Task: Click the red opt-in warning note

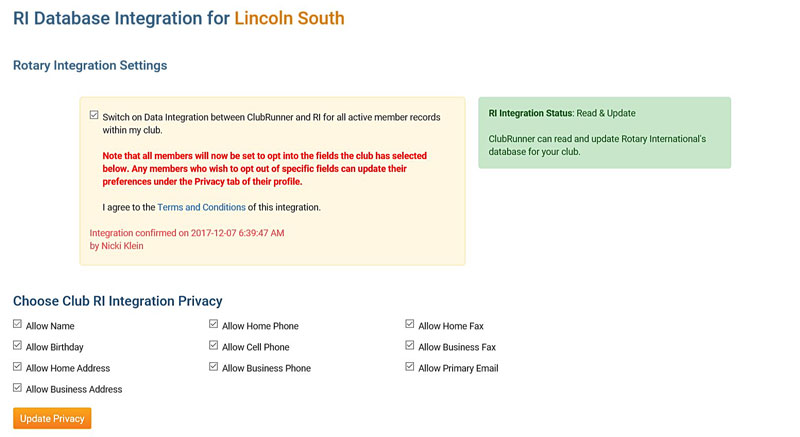Action: click(x=272, y=169)
